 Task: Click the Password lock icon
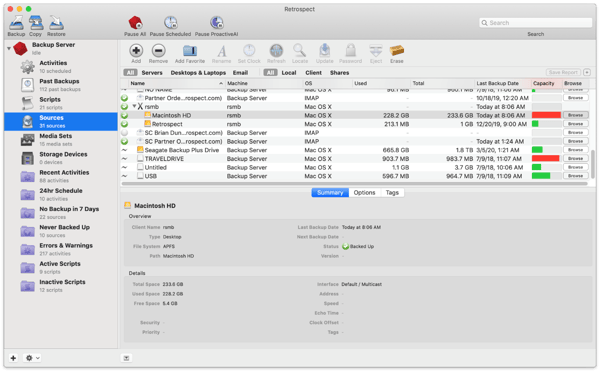351,50
